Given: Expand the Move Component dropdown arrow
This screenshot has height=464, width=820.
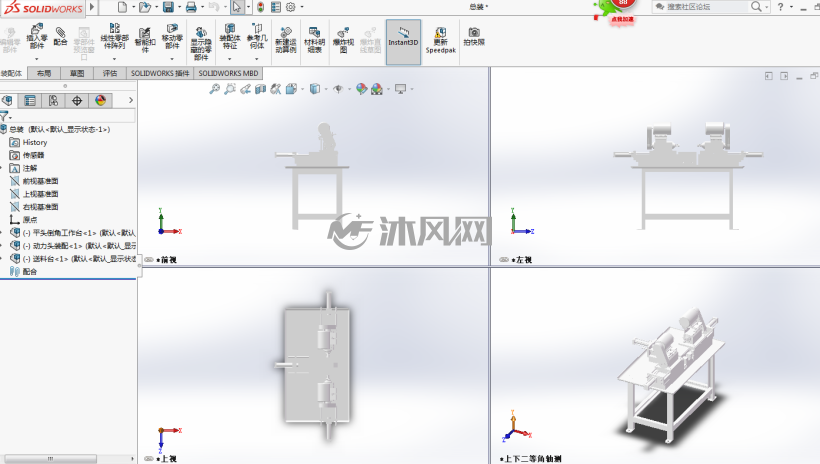Looking at the screenshot, I should [x=172, y=59].
